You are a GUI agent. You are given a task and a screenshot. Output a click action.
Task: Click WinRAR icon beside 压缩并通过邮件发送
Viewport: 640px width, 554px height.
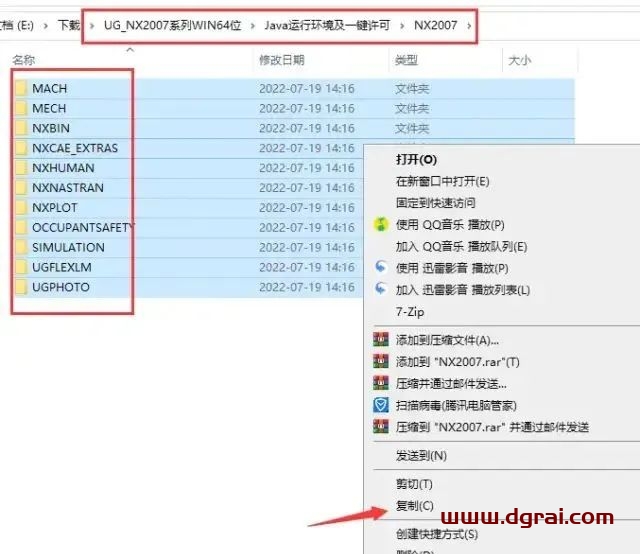pos(381,383)
